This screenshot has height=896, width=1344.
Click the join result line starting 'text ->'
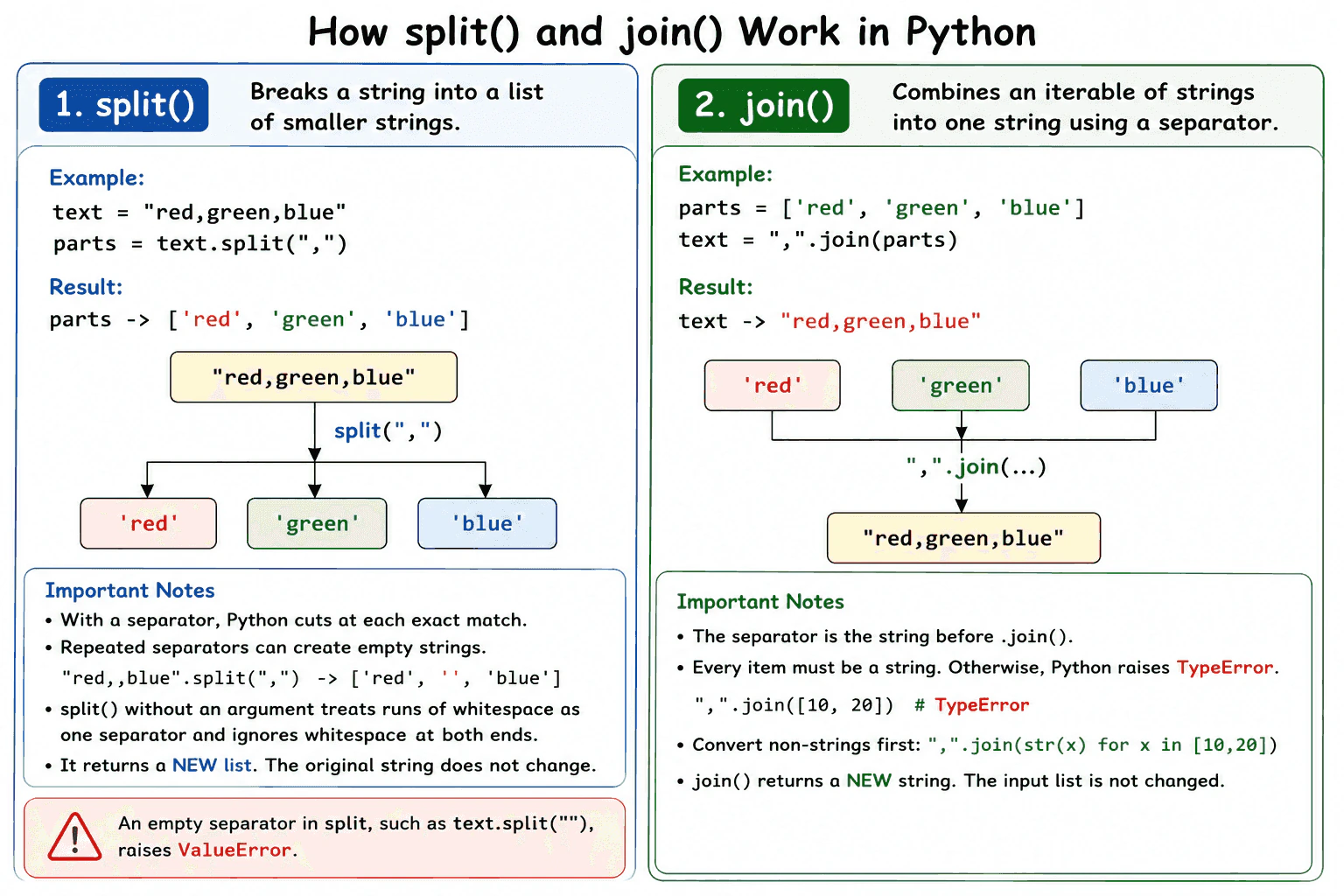pyautogui.click(x=829, y=321)
